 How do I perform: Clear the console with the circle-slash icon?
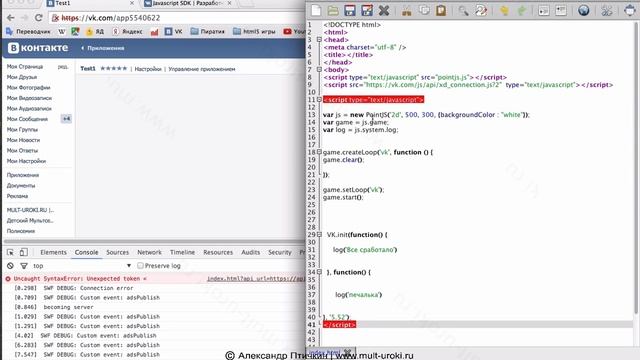pos(10,266)
